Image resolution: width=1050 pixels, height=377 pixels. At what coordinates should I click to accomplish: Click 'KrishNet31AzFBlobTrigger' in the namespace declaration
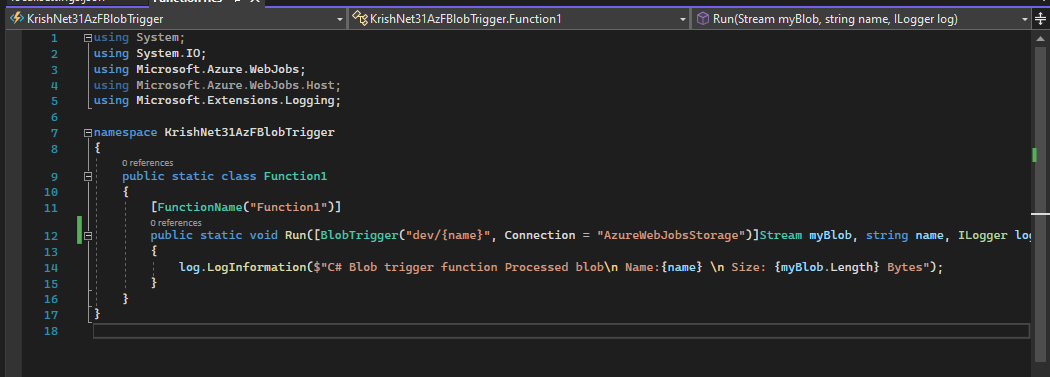click(250, 133)
